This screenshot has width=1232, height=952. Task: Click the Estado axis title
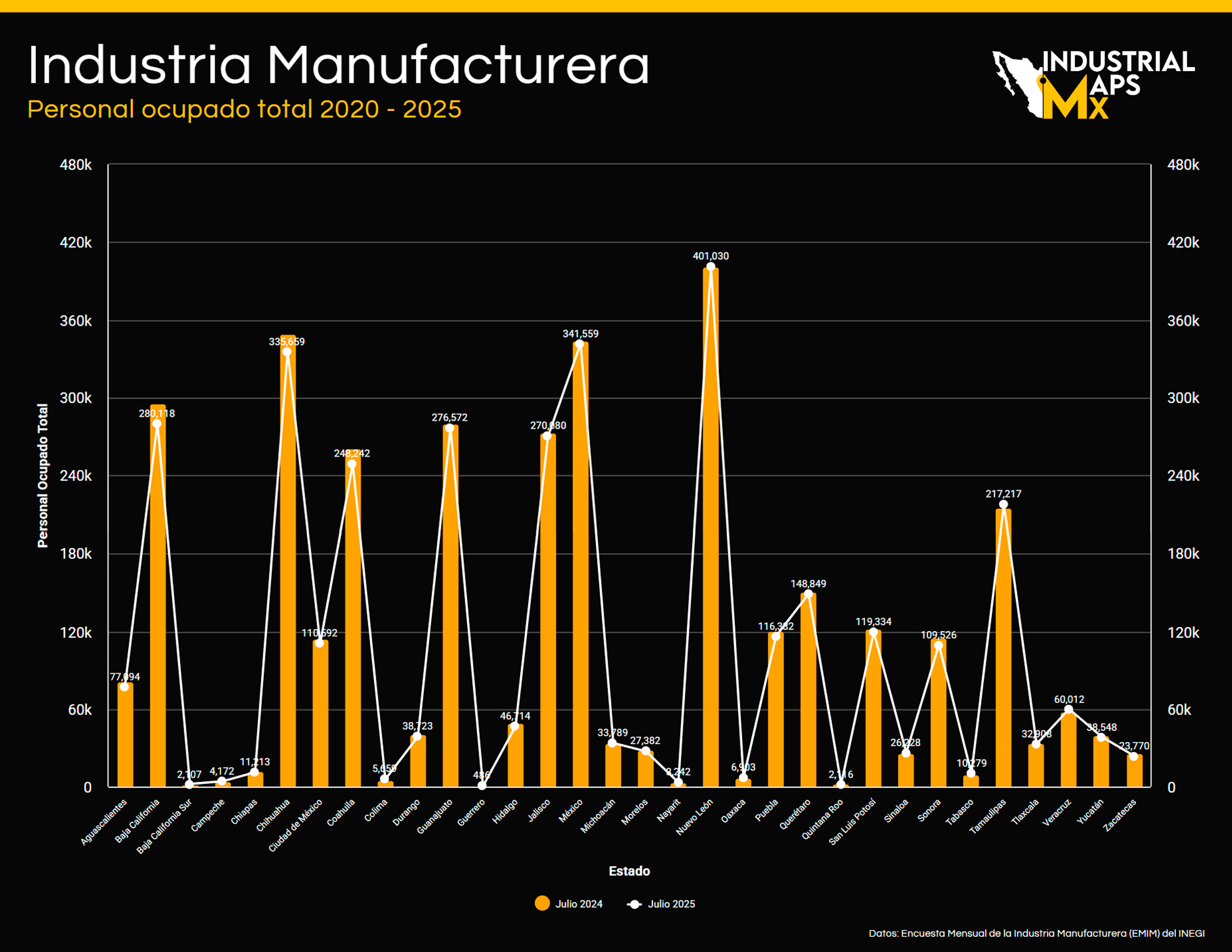pyautogui.click(x=629, y=871)
